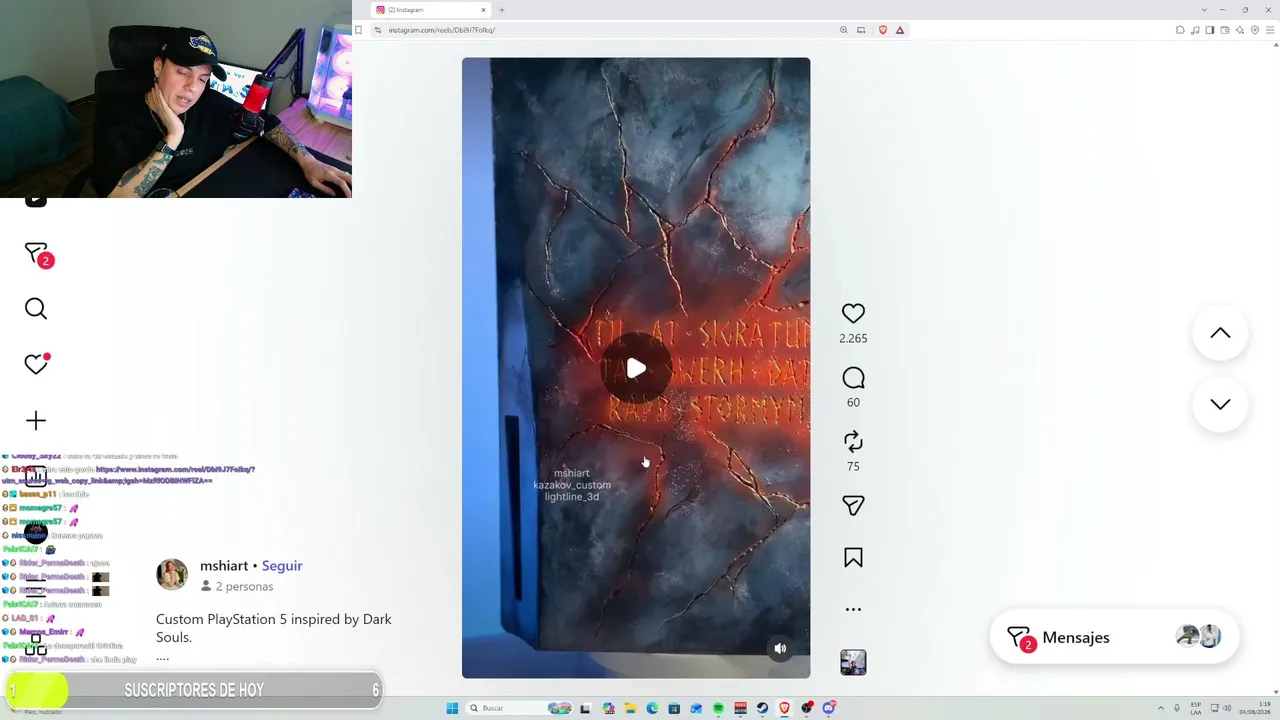The width and height of the screenshot is (1280, 720).
Task: Go to the next reel
Action: click(1220, 404)
